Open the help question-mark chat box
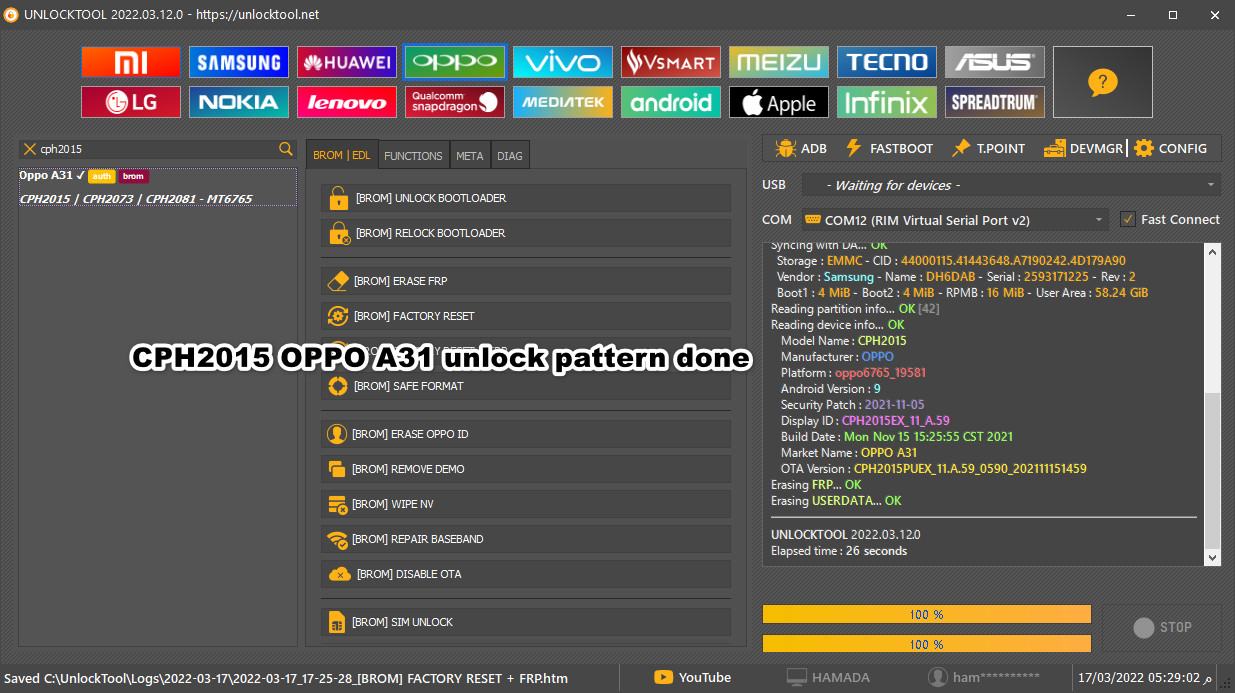 tap(1103, 82)
